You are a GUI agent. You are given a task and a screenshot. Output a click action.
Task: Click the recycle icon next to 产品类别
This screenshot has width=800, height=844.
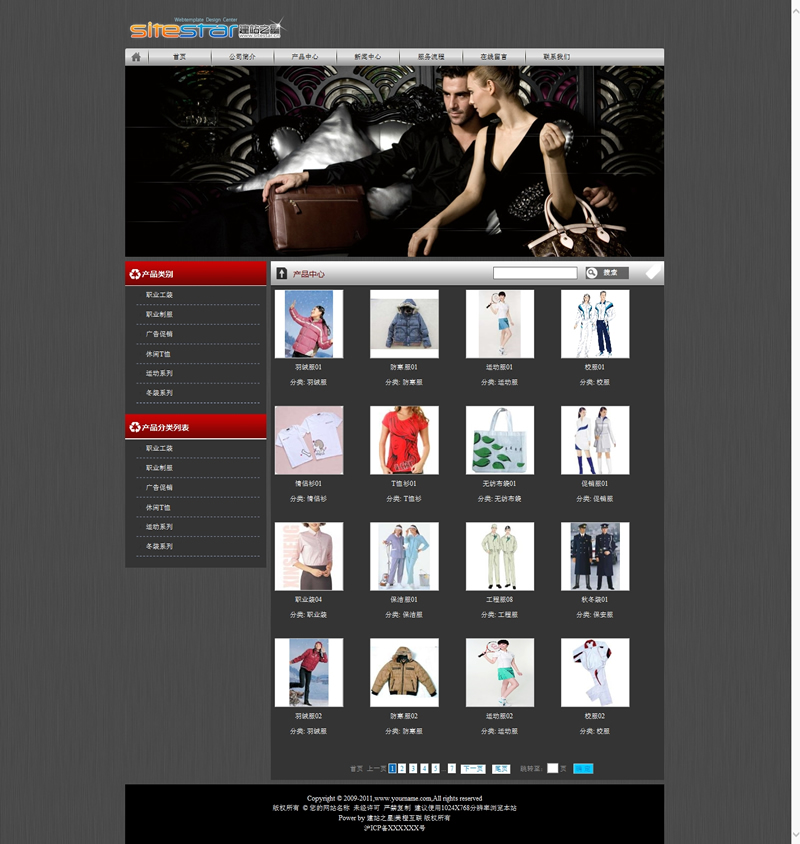click(x=135, y=273)
